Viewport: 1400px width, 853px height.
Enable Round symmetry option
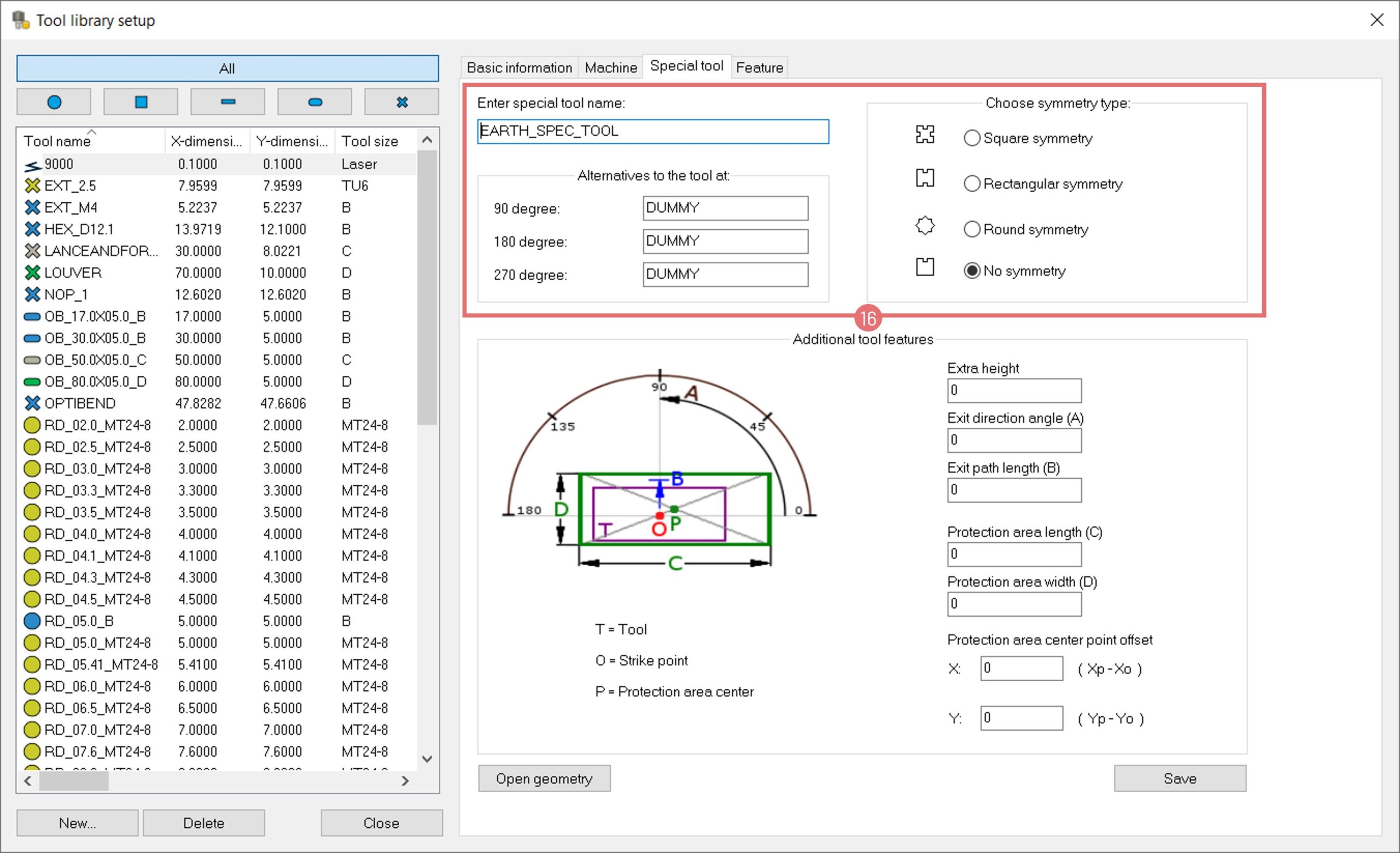[x=972, y=229]
